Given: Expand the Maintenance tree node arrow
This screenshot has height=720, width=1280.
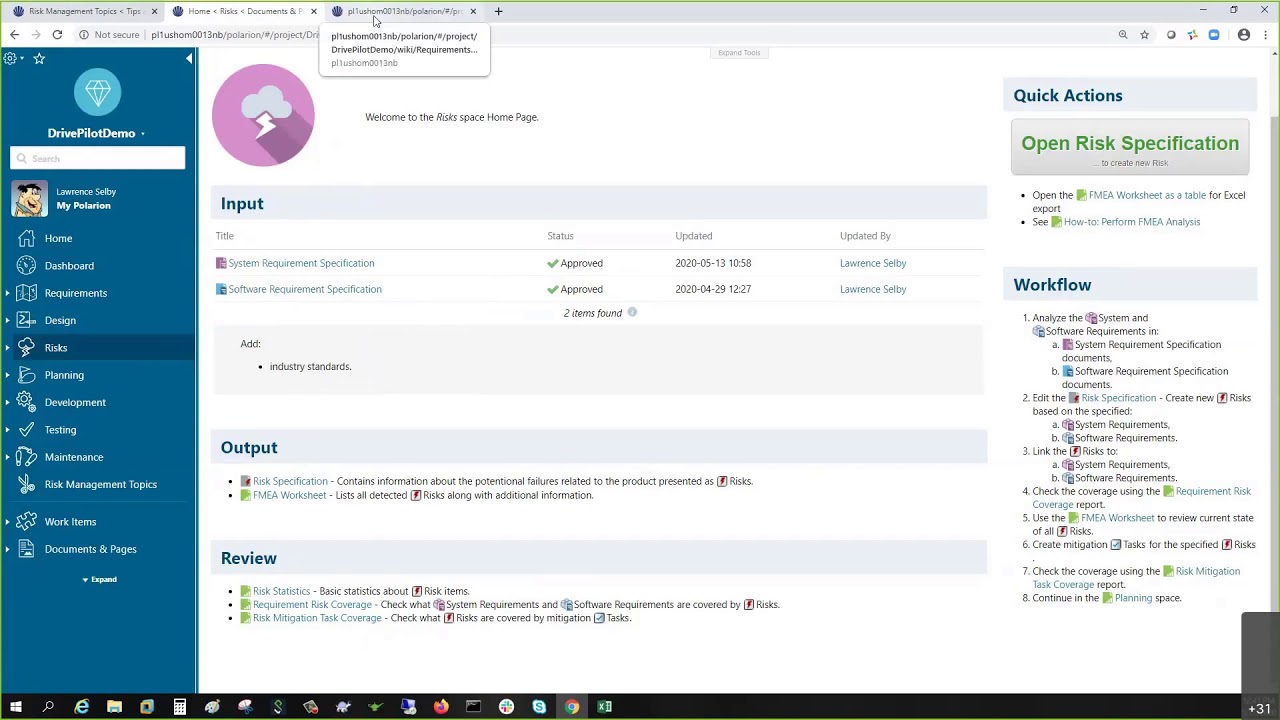Looking at the screenshot, I should (7, 457).
